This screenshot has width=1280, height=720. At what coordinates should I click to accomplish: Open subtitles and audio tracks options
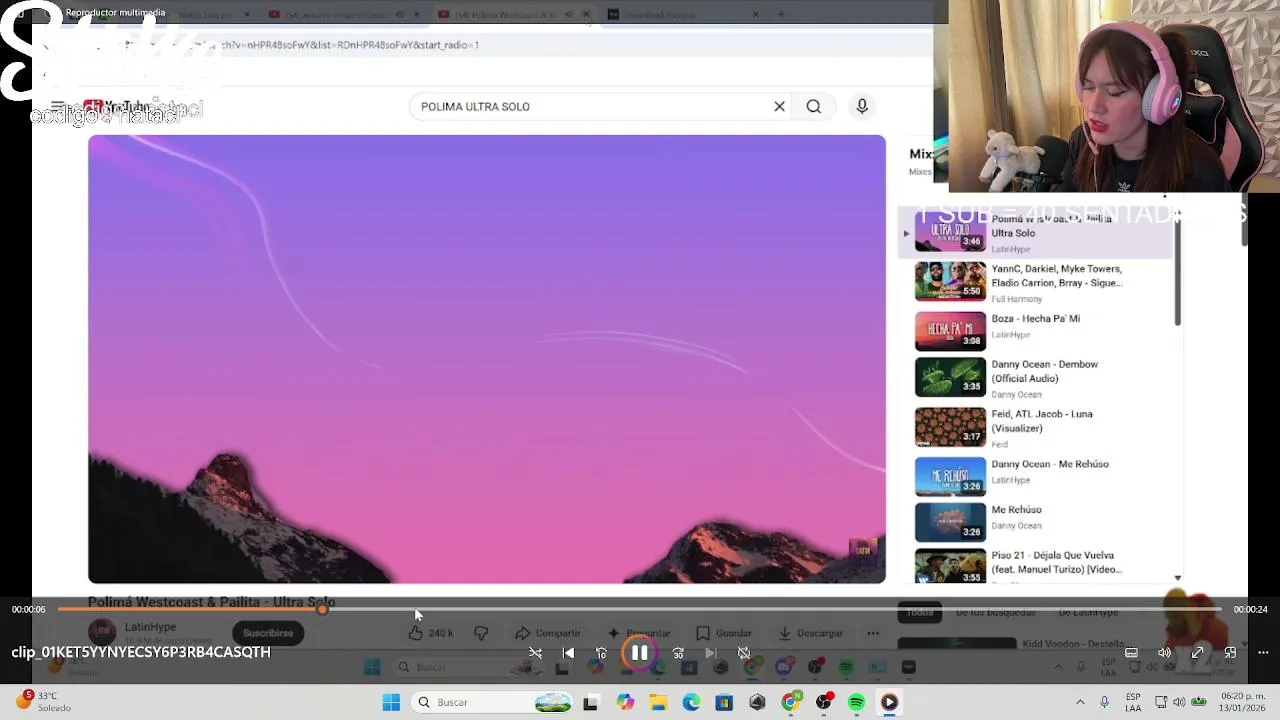pos(1131,653)
